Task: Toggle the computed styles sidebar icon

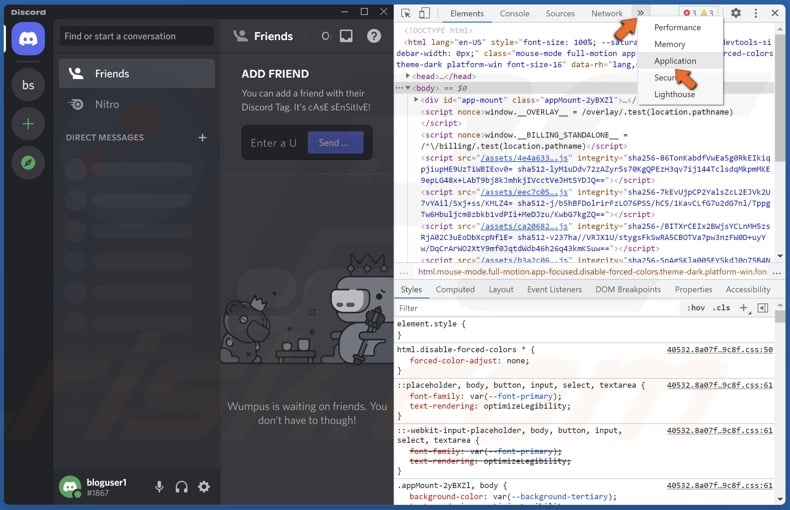Action: point(763,308)
